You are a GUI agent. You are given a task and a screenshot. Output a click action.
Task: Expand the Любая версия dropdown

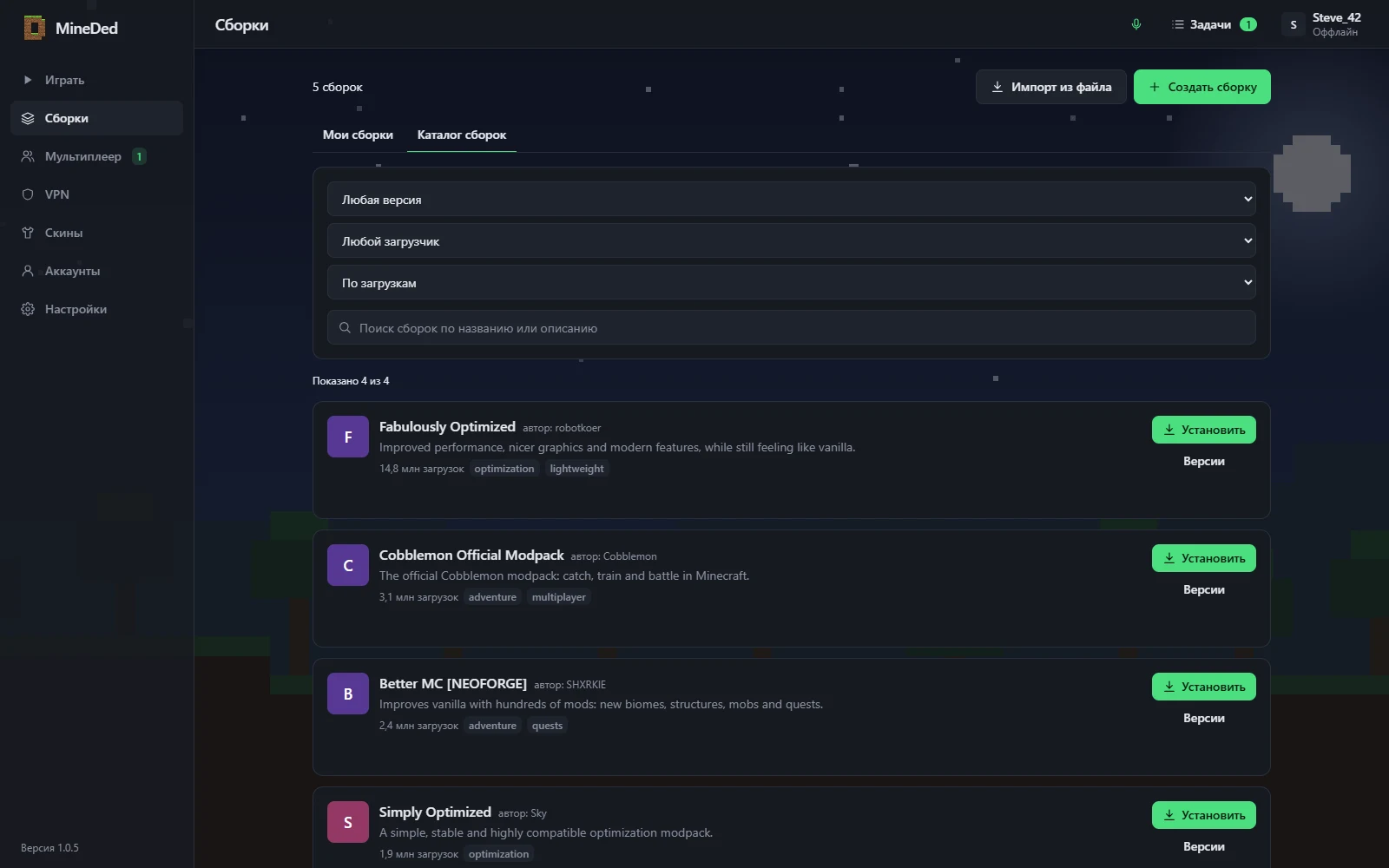[792, 199]
